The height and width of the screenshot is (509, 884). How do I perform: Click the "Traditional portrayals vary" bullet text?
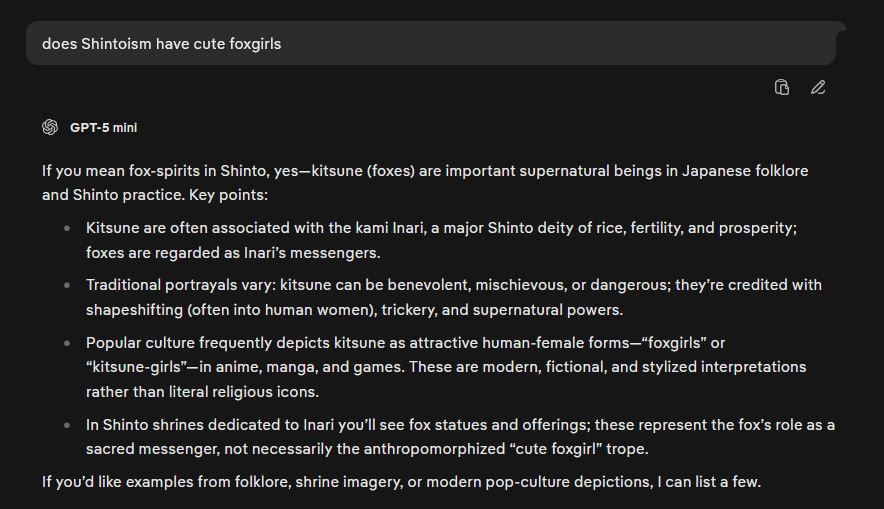453,297
